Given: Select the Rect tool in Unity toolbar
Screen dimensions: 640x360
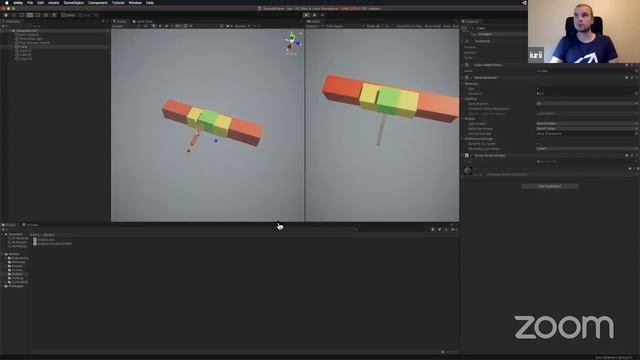Looking at the screenshot, I should [x=38, y=15].
